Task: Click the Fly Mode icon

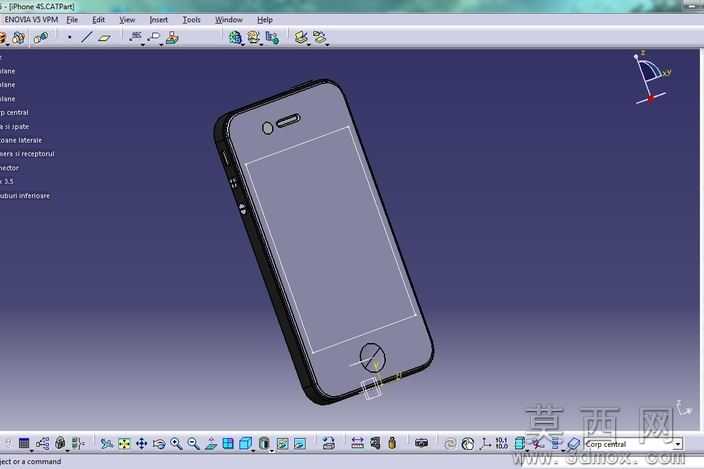Action: click(107, 444)
